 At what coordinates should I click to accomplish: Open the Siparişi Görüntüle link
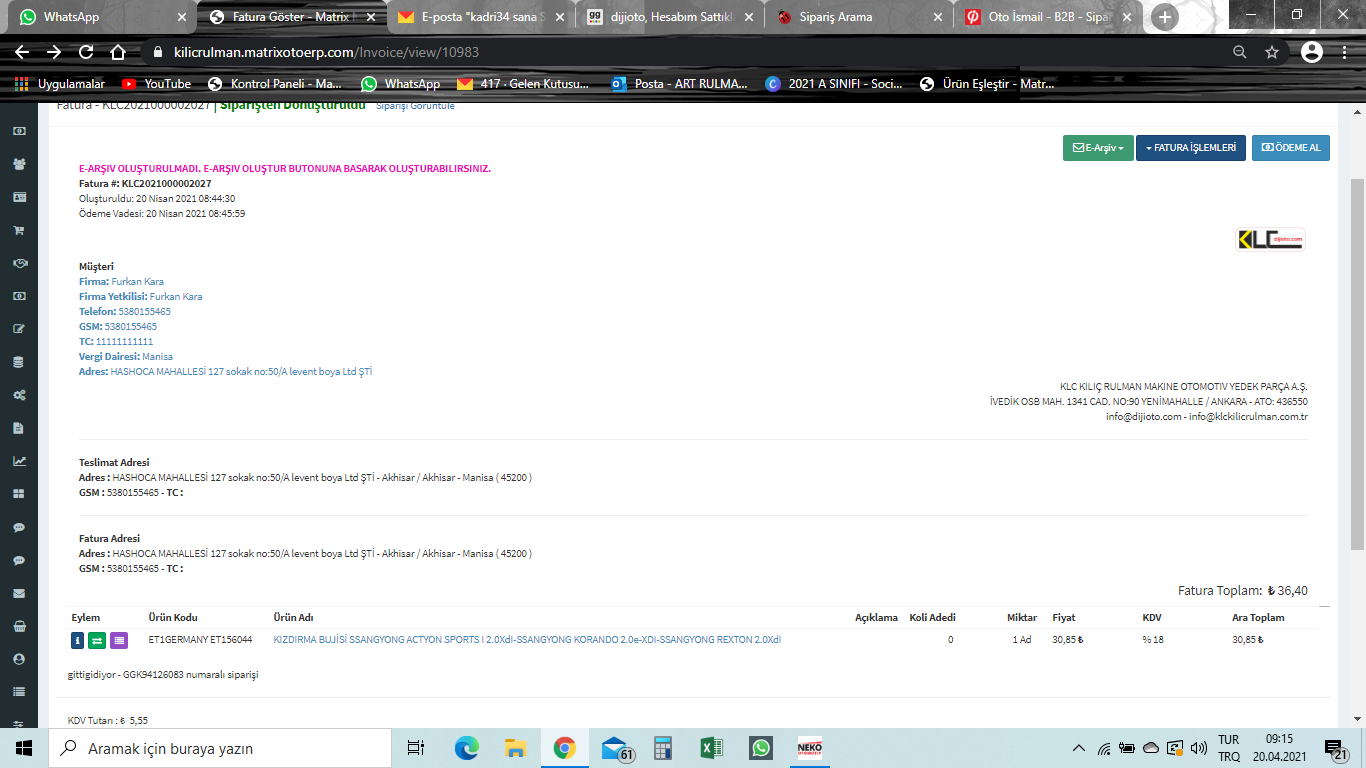coord(415,106)
